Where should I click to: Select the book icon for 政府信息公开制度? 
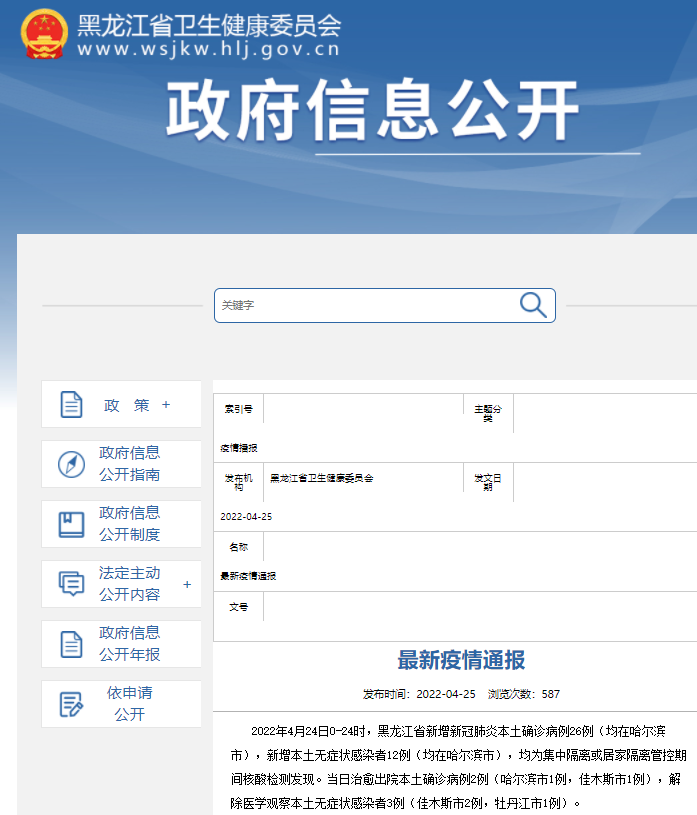pos(71,524)
